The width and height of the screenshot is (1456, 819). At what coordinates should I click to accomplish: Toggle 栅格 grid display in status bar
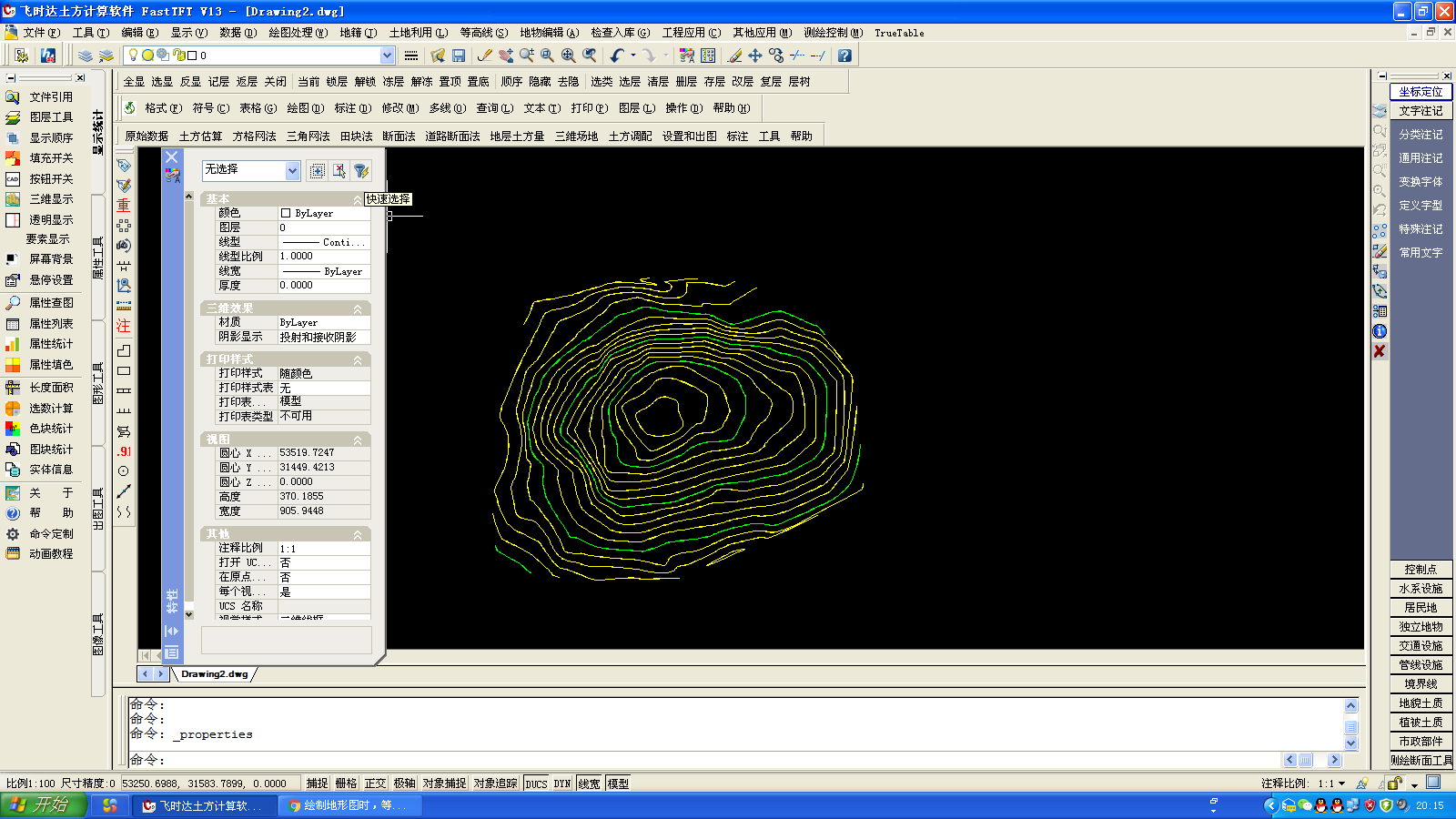346,784
